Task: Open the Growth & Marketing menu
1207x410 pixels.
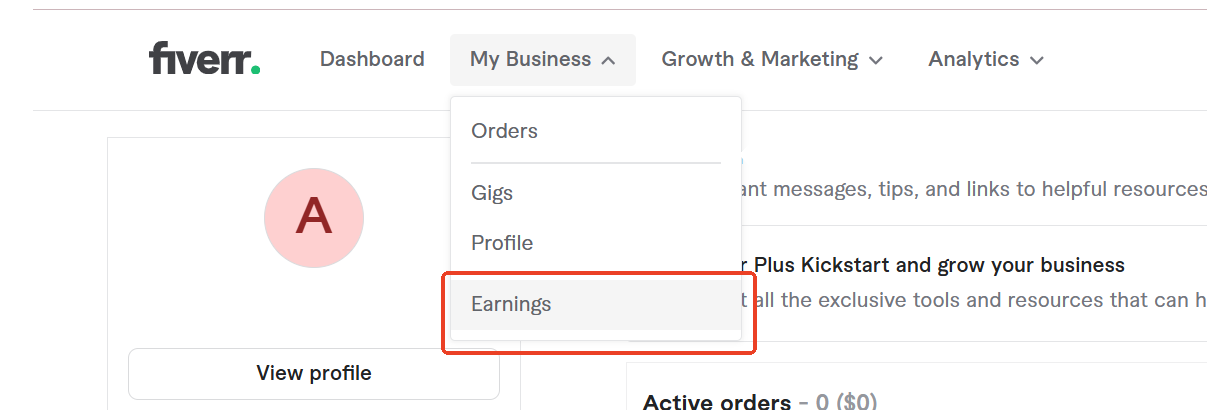Action: tap(760, 59)
